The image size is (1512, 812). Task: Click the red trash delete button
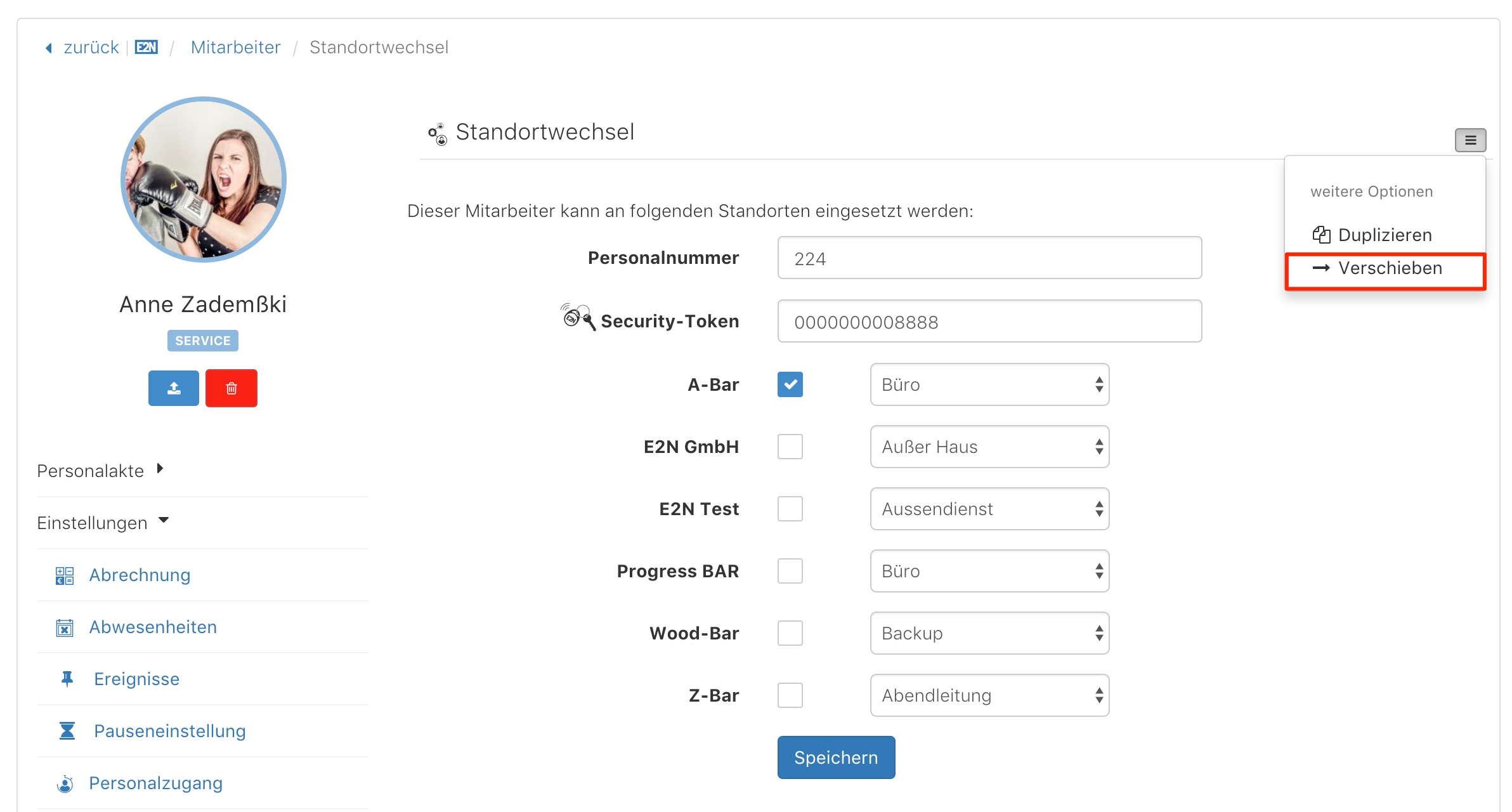coord(231,388)
